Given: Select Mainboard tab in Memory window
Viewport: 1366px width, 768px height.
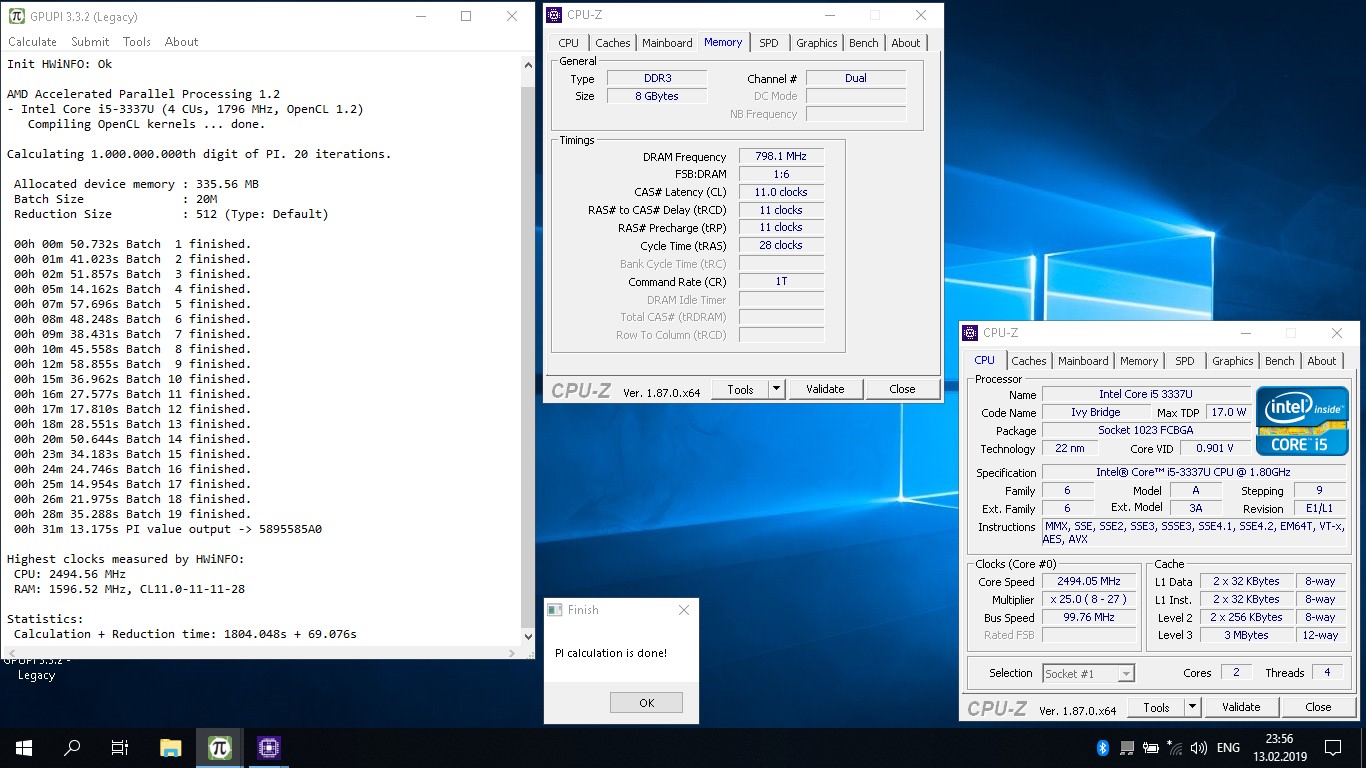Looking at the screenshot, I should pos(667,43).
